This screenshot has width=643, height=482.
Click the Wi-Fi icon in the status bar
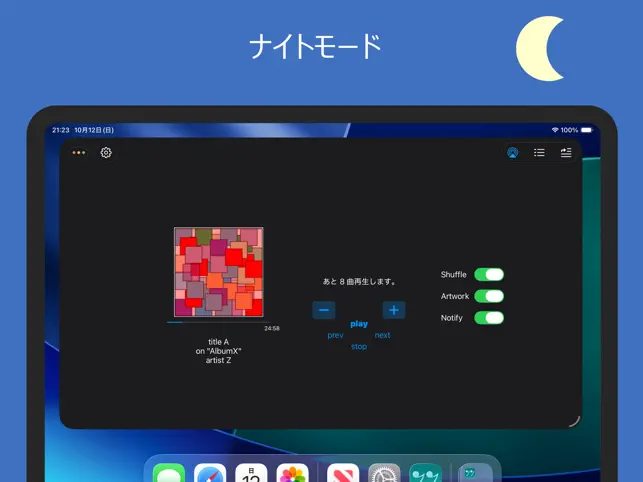coord(555,130)
